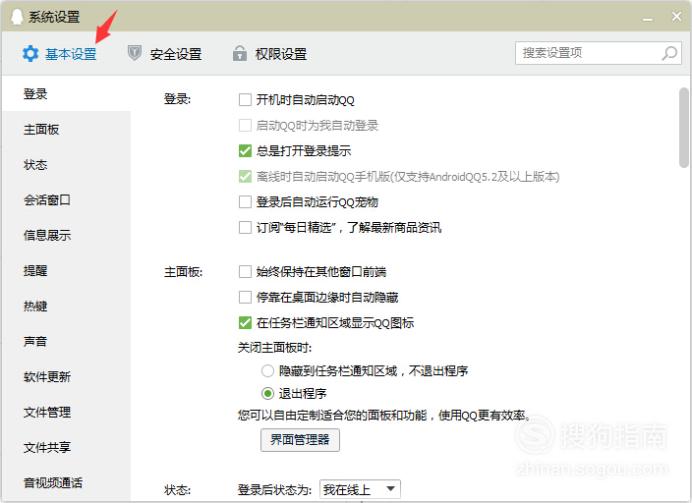
Task: Select 隐藏到任务栏通知区域，不退出程序 radio
Action: coord(267,371)
